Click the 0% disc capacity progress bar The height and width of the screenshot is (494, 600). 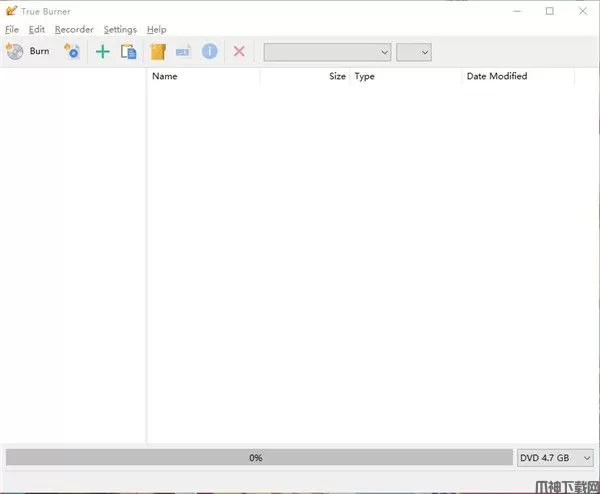[x=256, y=457]
